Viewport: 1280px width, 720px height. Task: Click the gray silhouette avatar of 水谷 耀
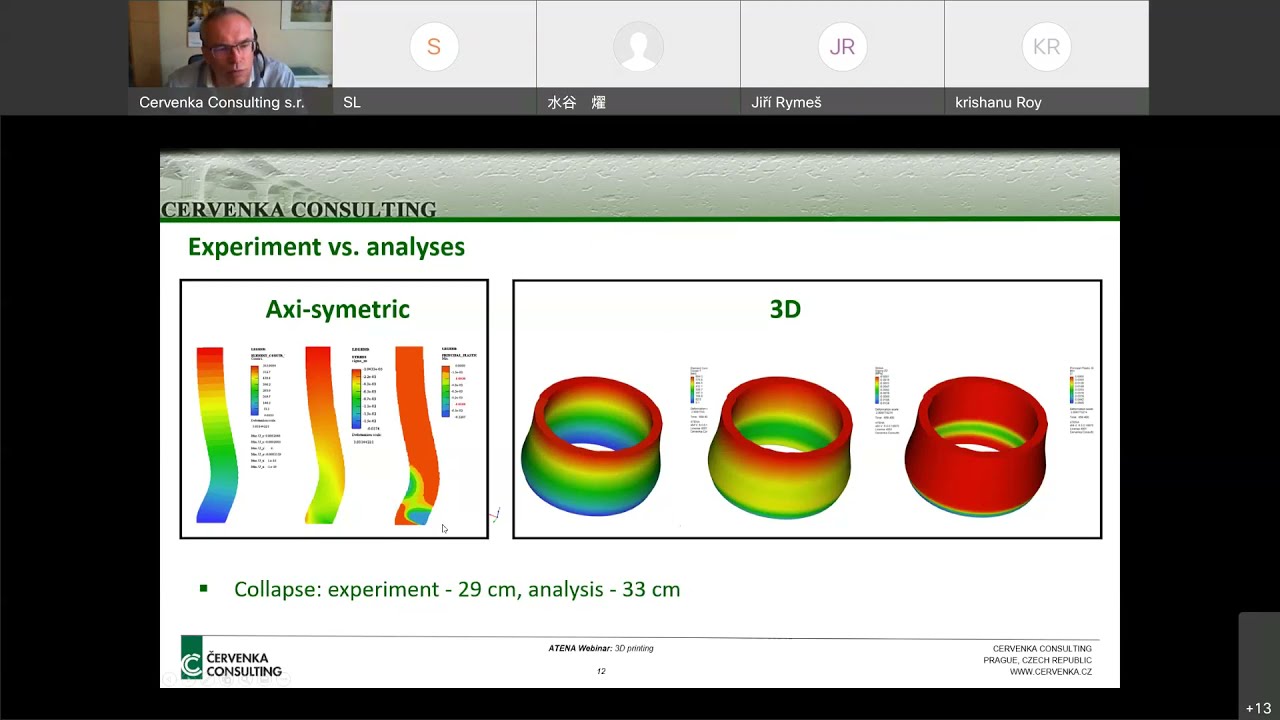pyautogui.click(x=638, y=46)
